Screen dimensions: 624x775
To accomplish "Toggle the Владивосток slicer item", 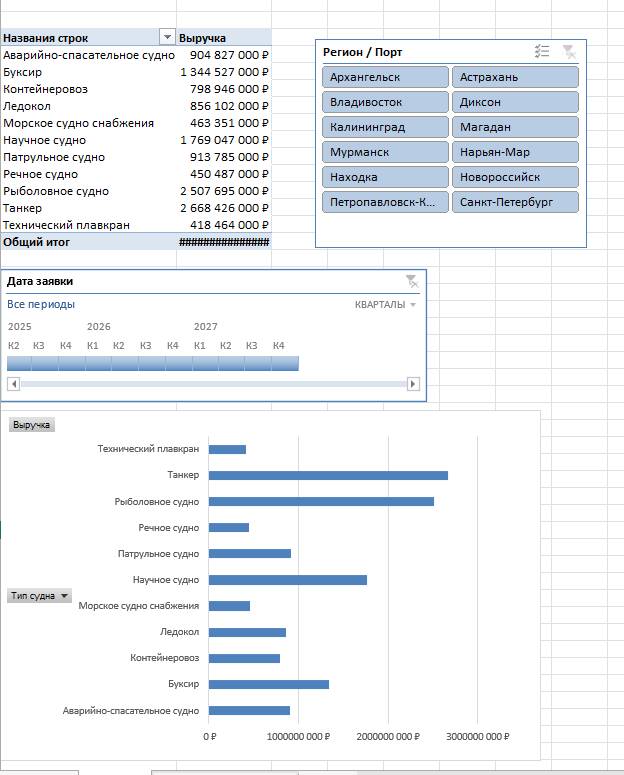I will tap(385, 102).
